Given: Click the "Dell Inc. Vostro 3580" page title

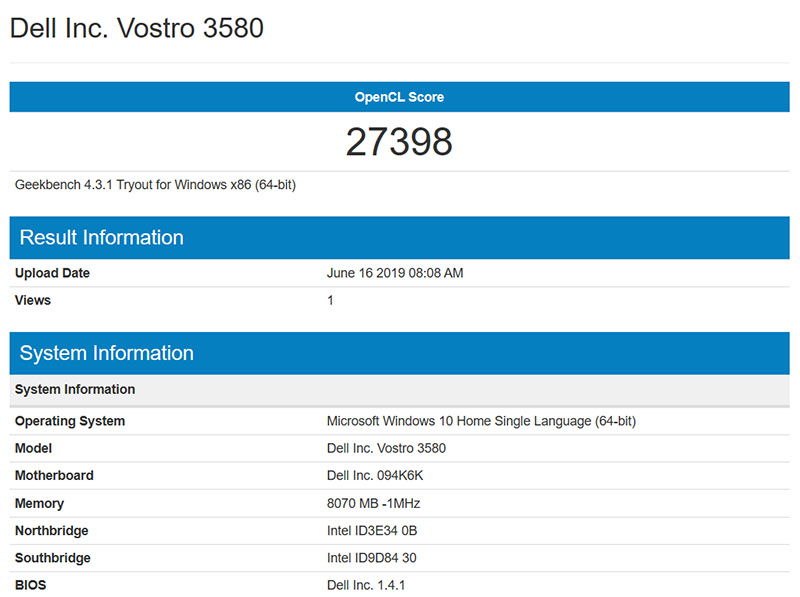Looking at the screenshot, I should click(x=137, y=28).
